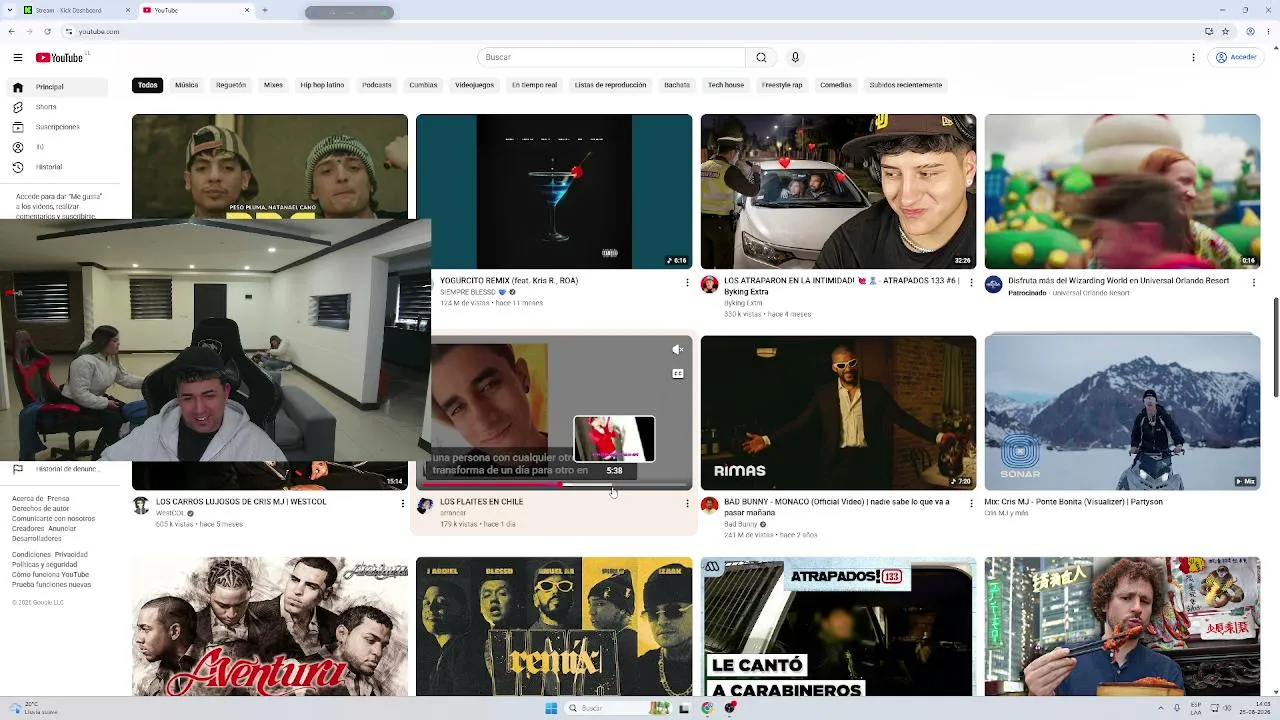Select the Videojuegos filter chip

tap(474, 85)
